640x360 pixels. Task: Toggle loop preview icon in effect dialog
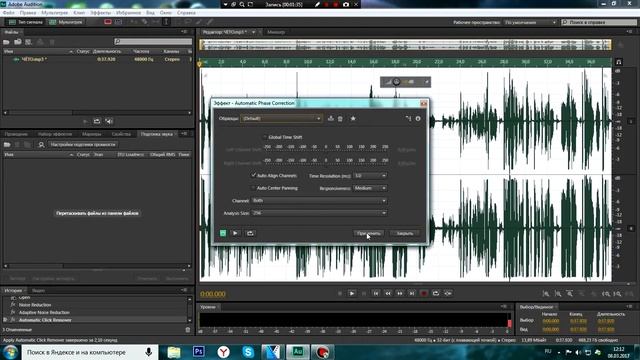(x=250, y=233)
